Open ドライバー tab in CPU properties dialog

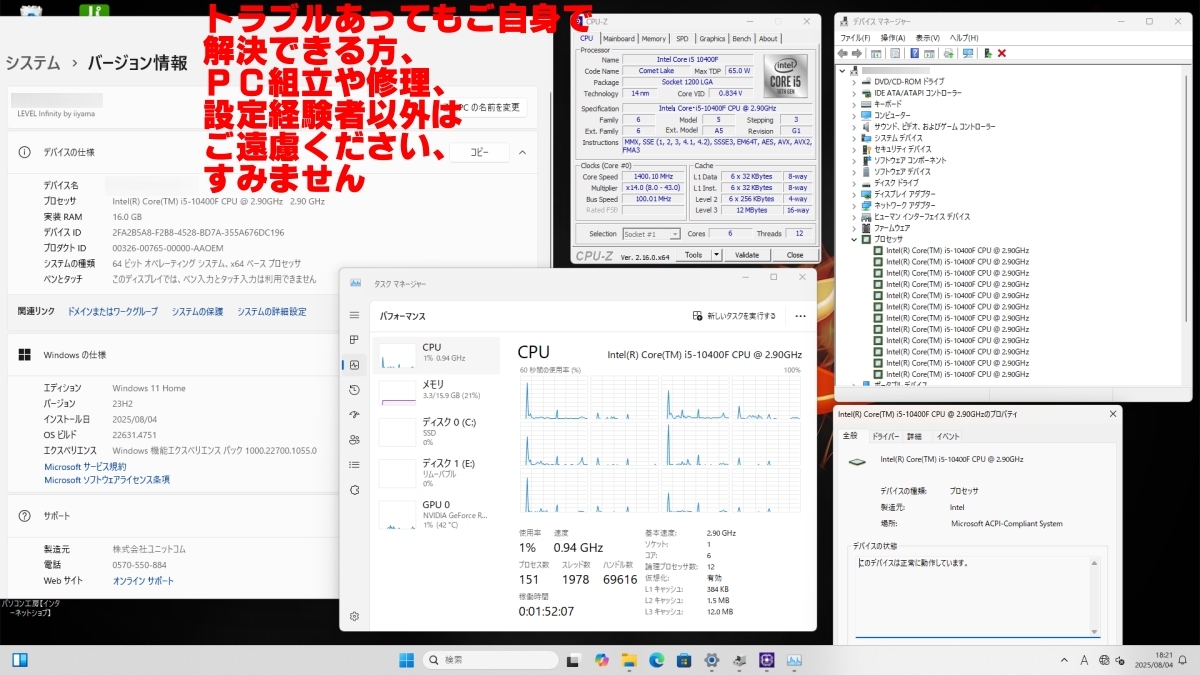pos(885,436)
